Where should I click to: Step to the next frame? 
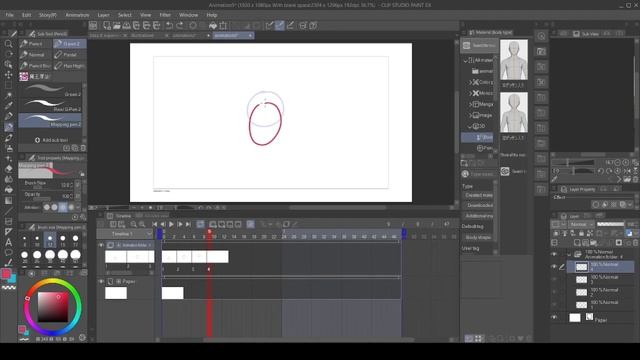click(x=180, y=224)
